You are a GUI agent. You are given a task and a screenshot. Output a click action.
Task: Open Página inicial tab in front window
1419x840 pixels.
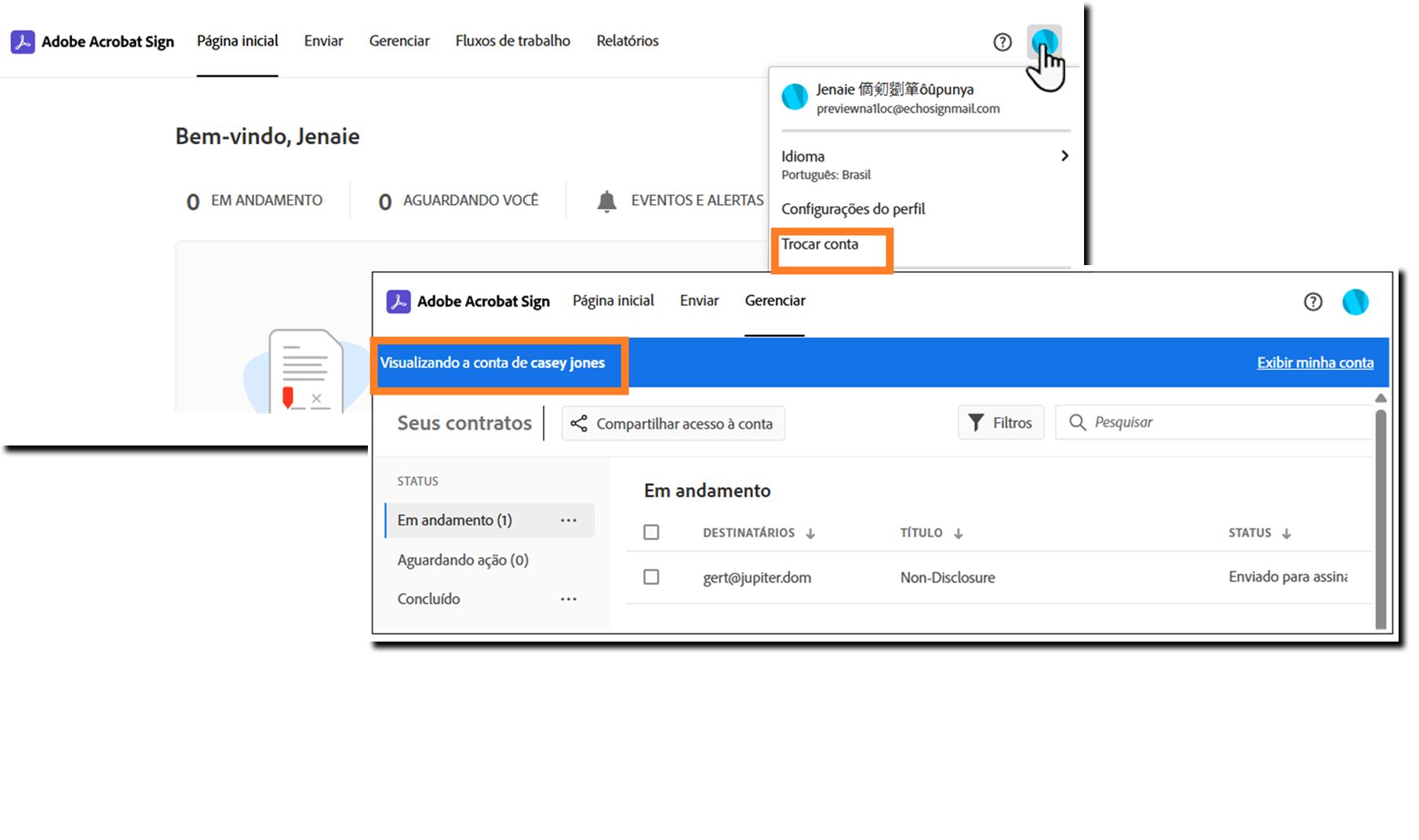coord(613,300)
